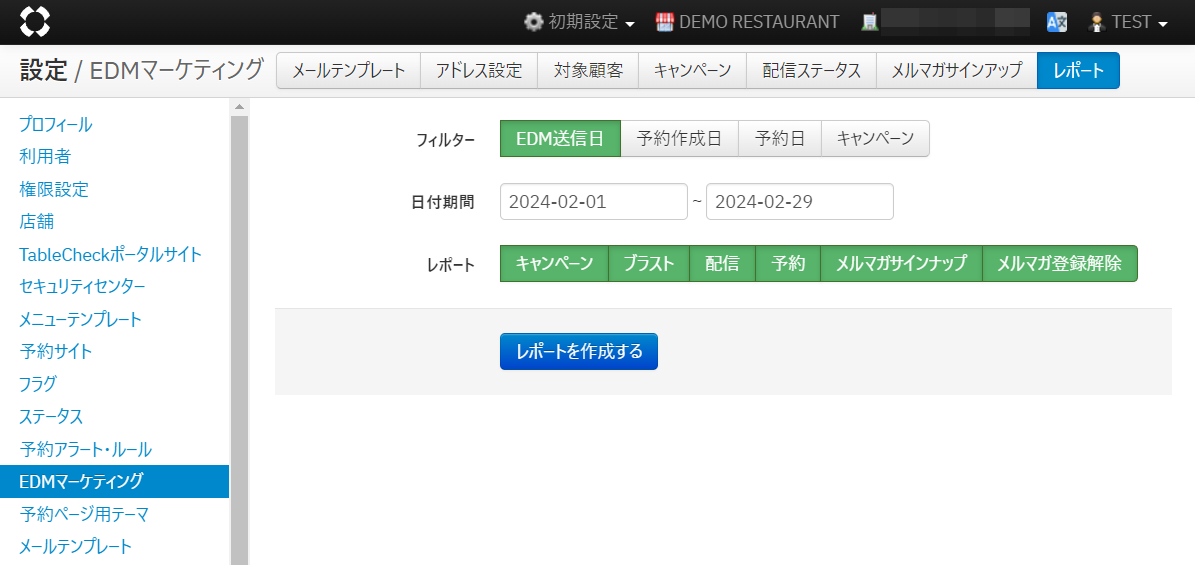Go to 予約サイト in the sidebar
The image size is (1195, 565).
[x=56, y=352]
